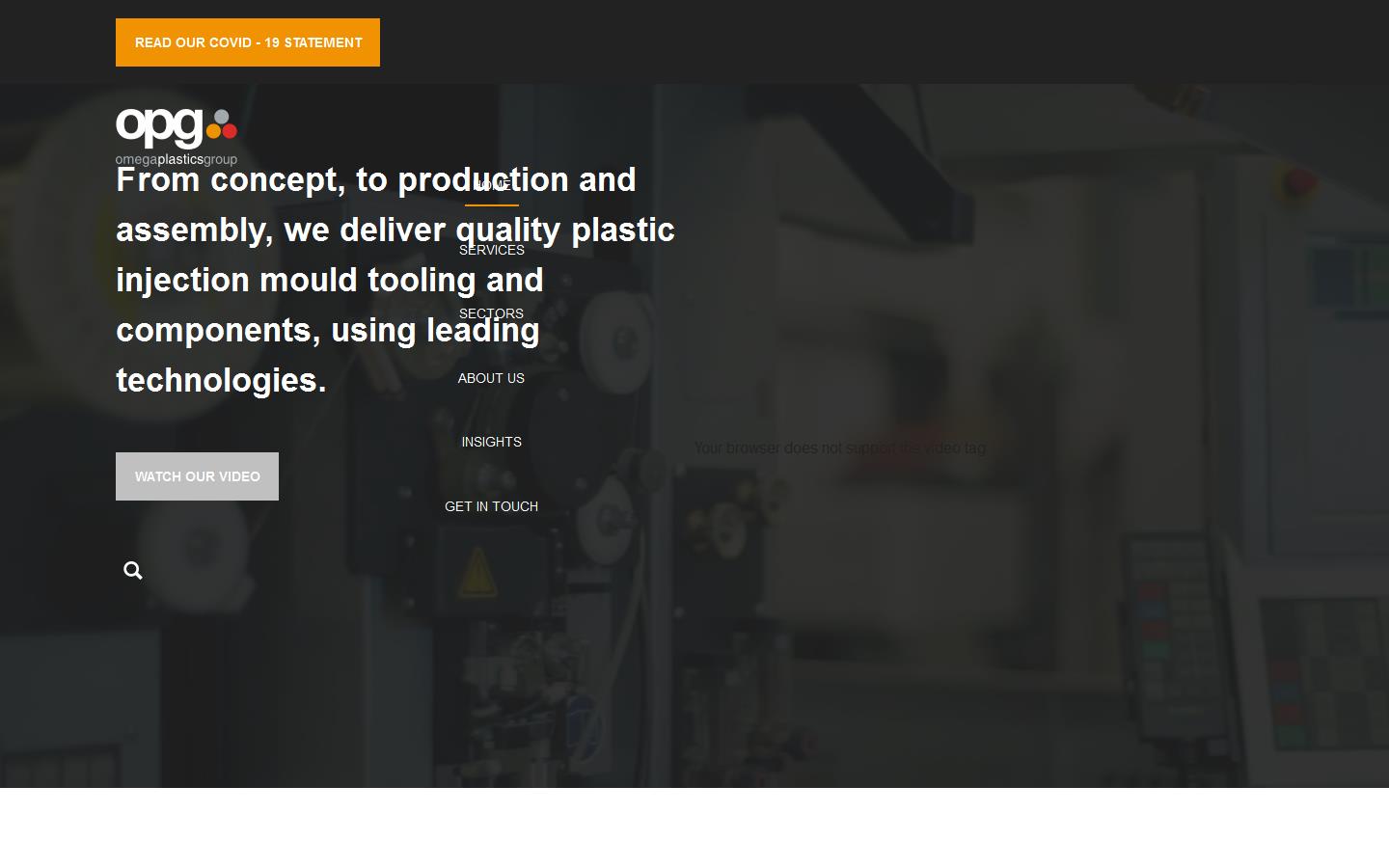Screen dimensions: 1389x868
Task: Click the orange underline beneath Home
Action: point(491,205)
